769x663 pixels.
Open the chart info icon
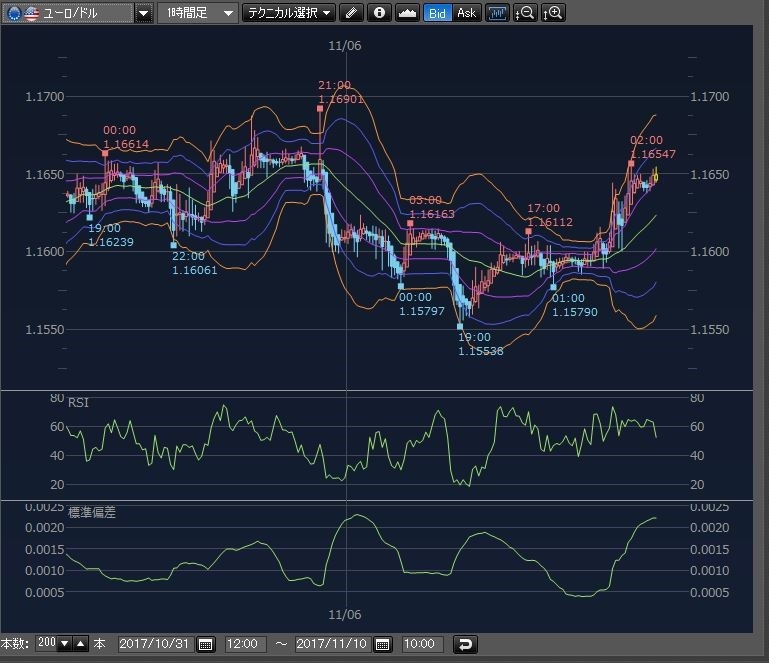point(379,13)
